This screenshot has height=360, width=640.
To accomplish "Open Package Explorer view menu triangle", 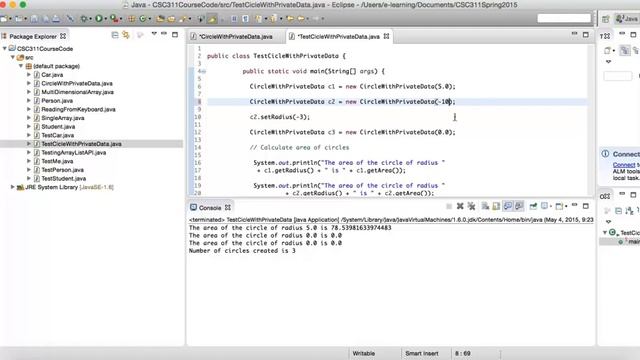I will tap(154, 34).
